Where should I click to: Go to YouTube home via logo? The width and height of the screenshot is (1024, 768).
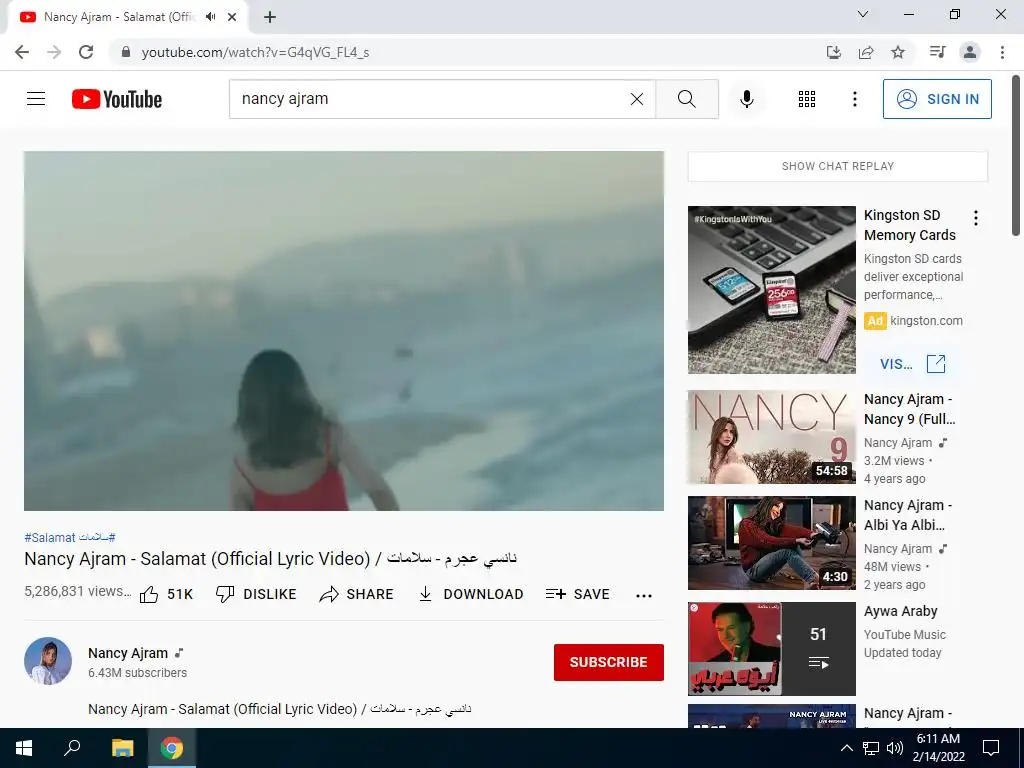point(117,99)
